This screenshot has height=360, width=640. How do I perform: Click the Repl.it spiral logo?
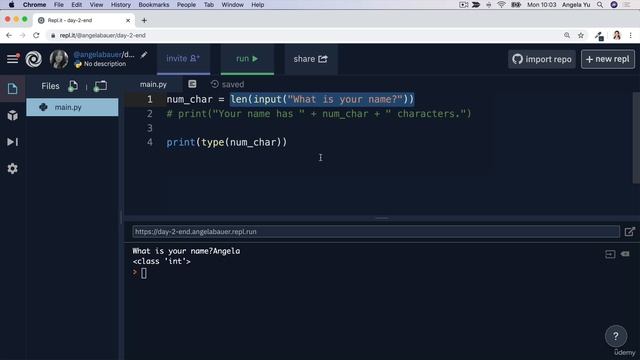pyautogui.click(x=33, y=59)
